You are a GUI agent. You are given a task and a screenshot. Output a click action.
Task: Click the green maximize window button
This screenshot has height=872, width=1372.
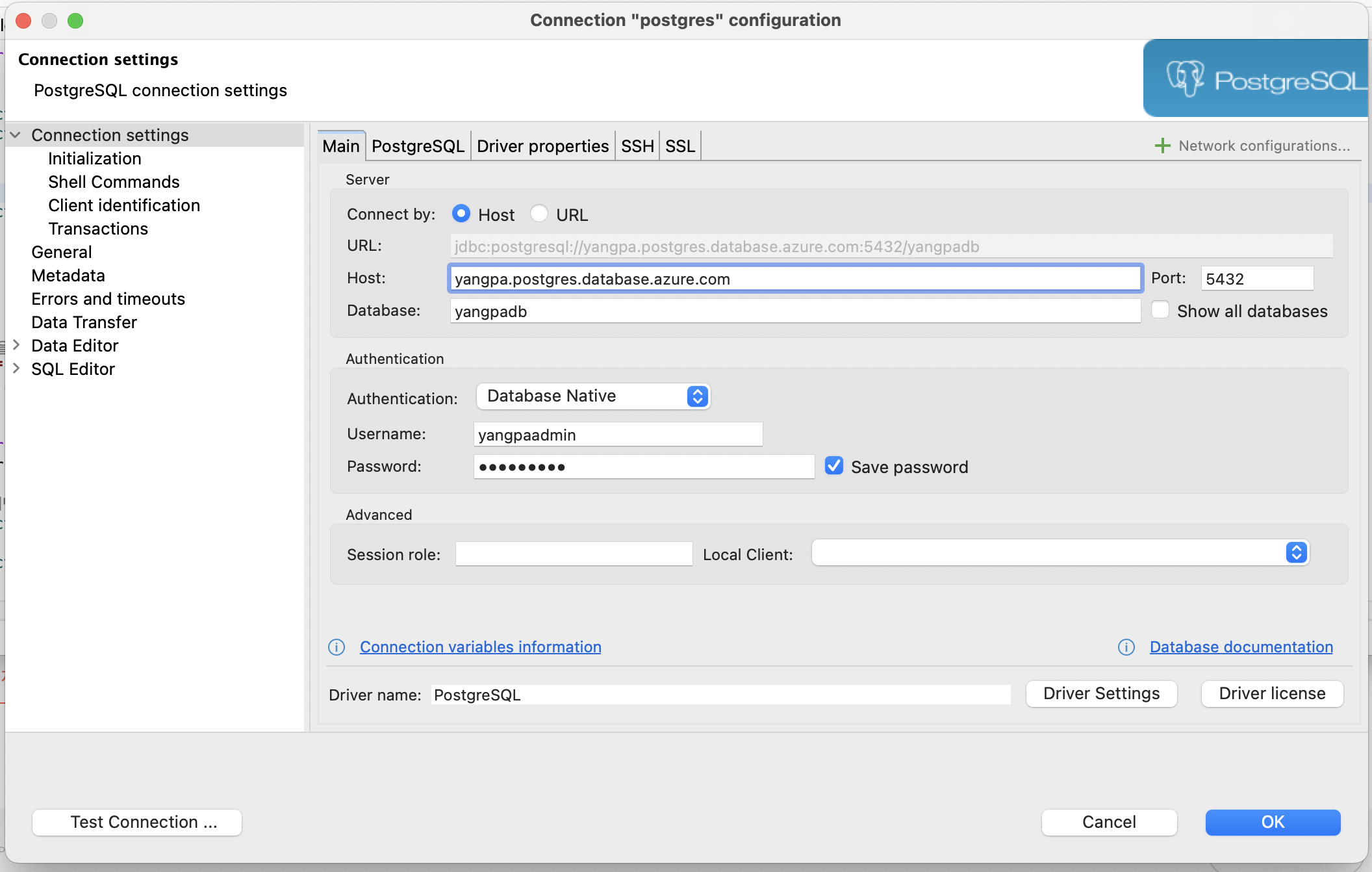pyautogui.click(x=75, y=21)
